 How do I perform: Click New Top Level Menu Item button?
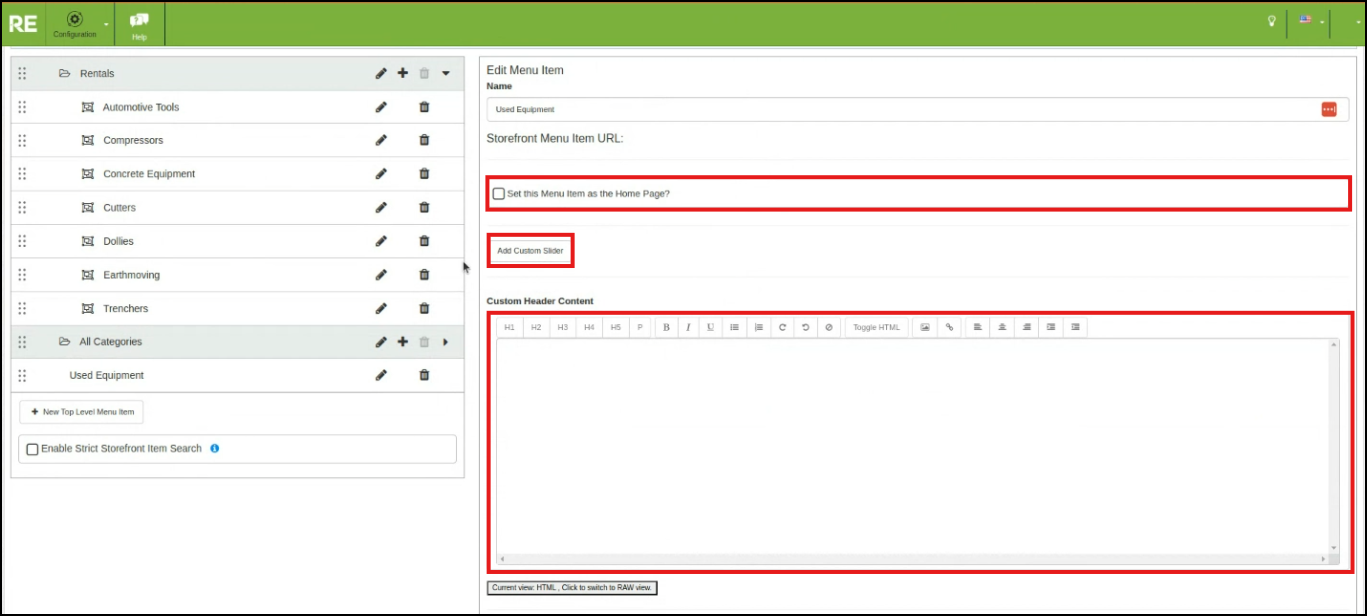tap(81, 412)
